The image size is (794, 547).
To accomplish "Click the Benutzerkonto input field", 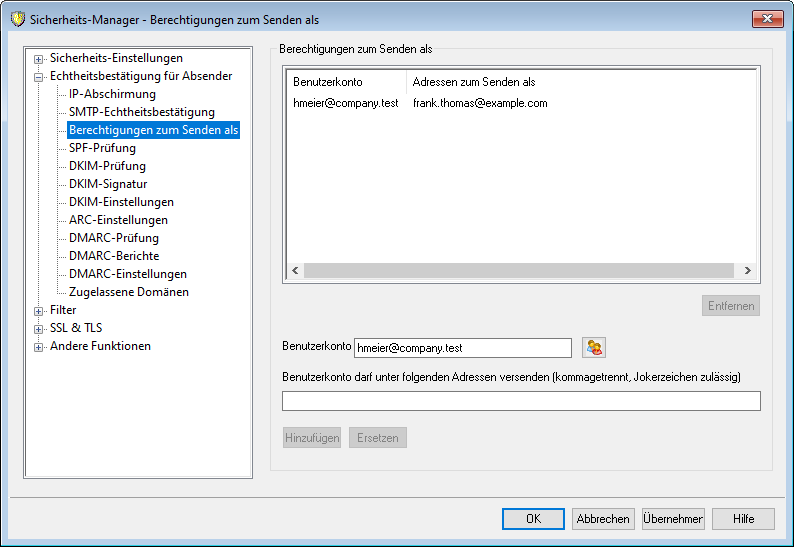I will [x=462, y=348].
